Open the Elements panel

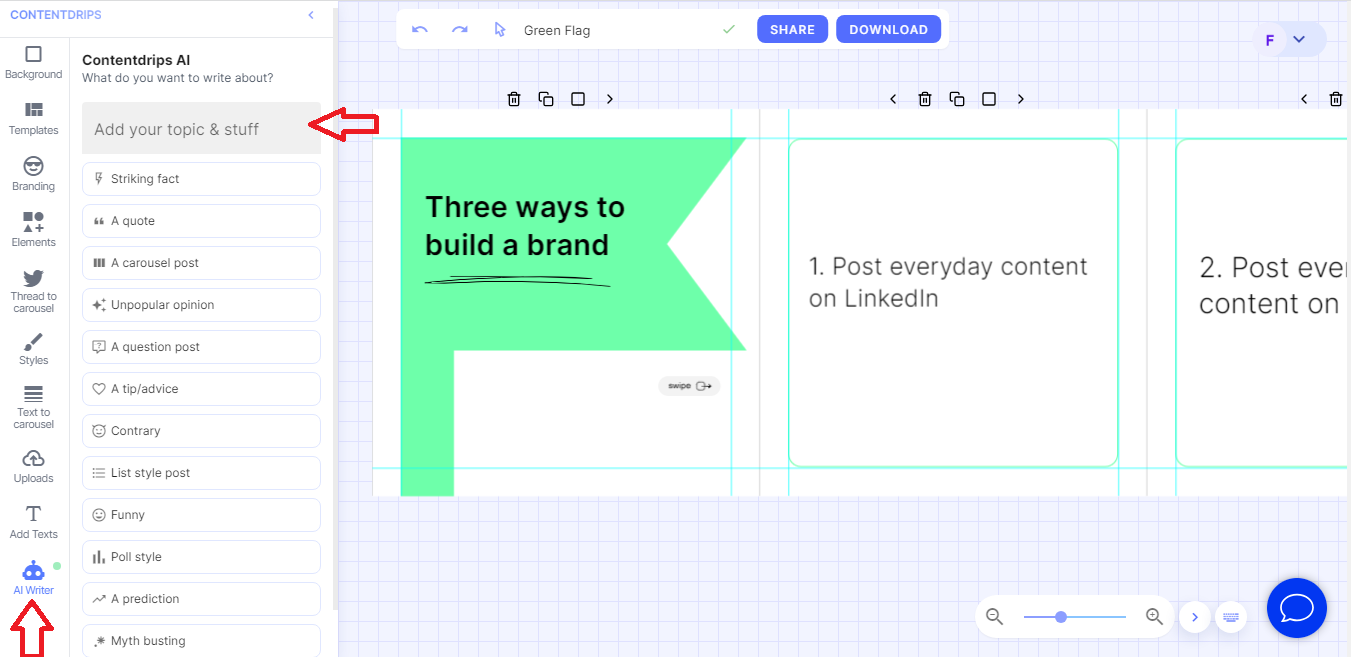[33, 229]
